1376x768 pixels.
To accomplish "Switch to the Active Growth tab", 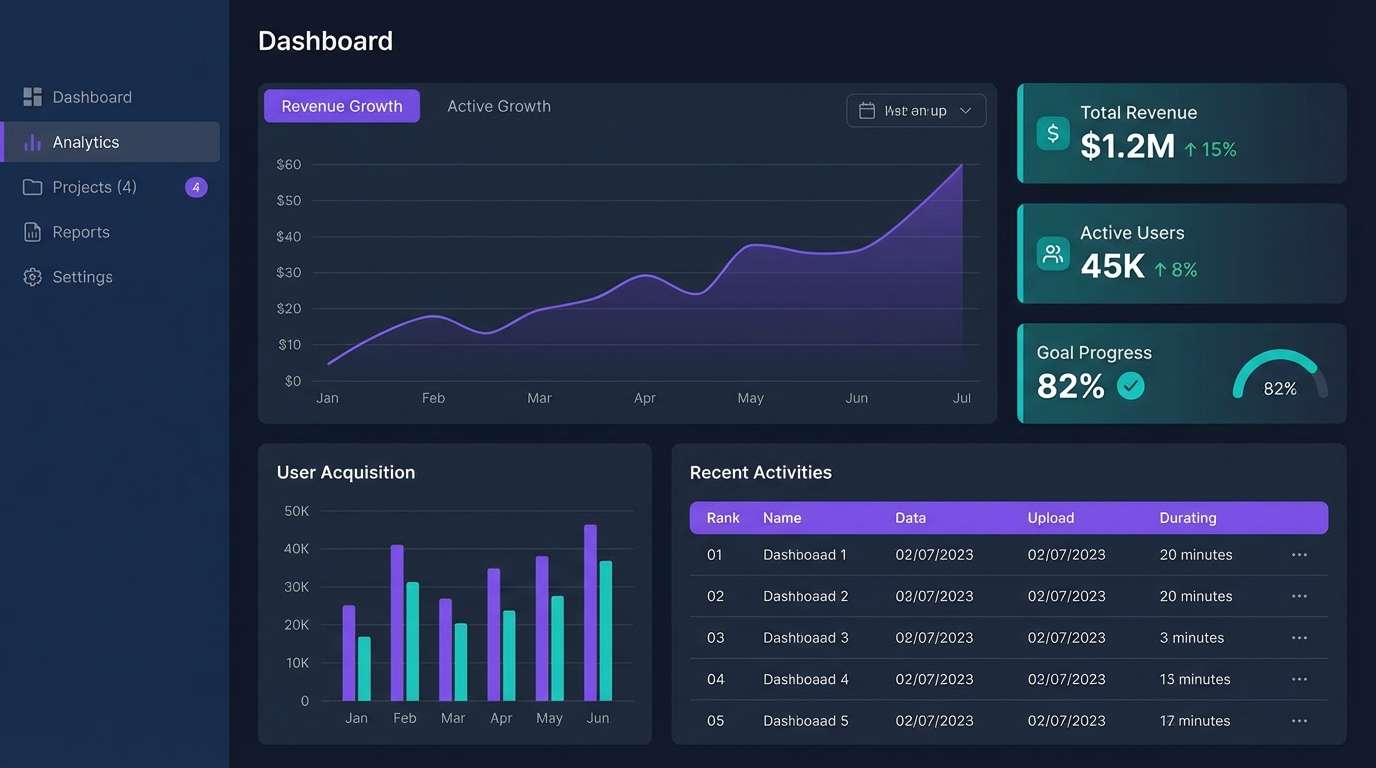I will (498, 105).
